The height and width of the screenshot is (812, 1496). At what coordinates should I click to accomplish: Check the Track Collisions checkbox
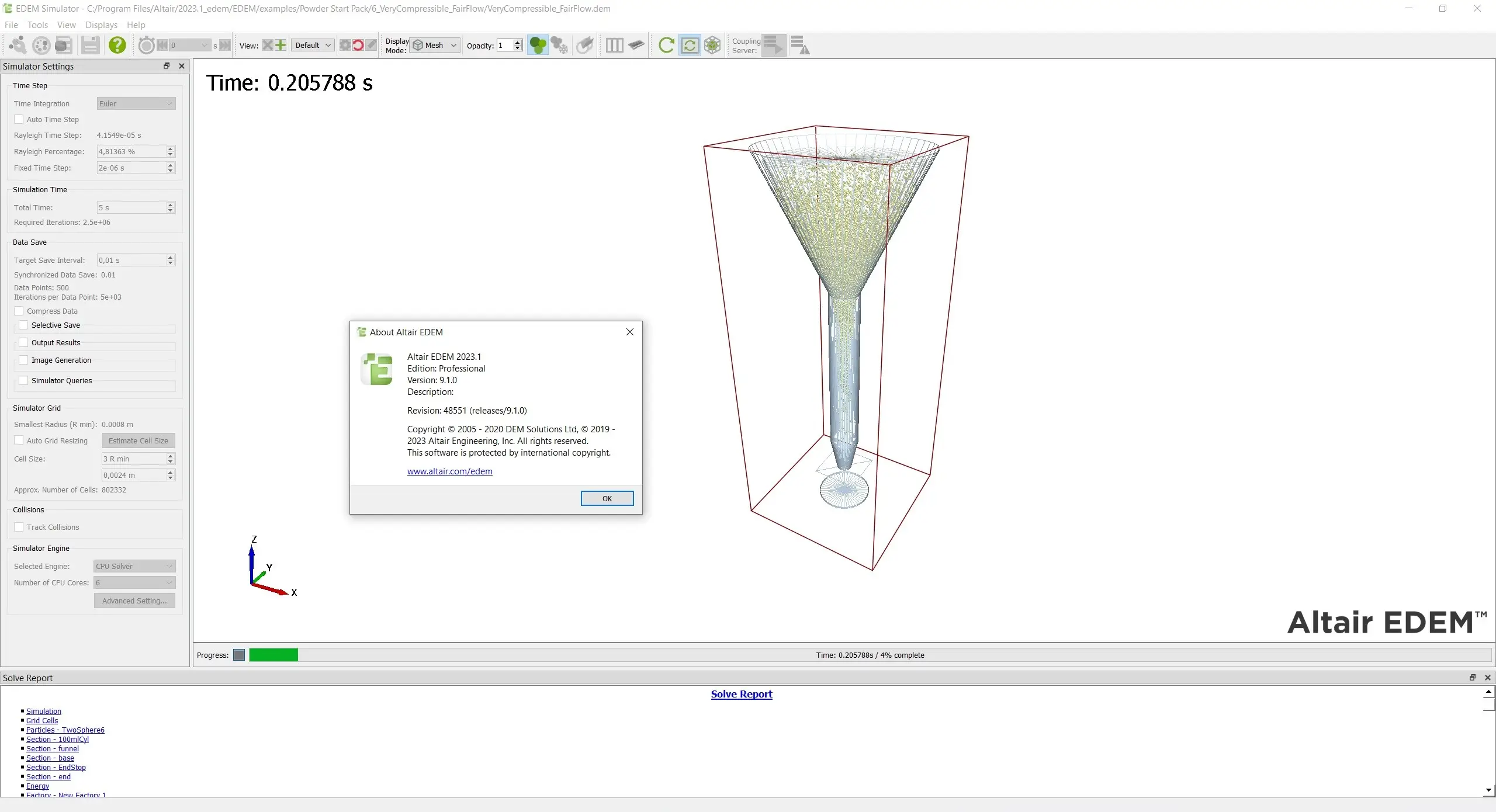(x=19, y=527)
